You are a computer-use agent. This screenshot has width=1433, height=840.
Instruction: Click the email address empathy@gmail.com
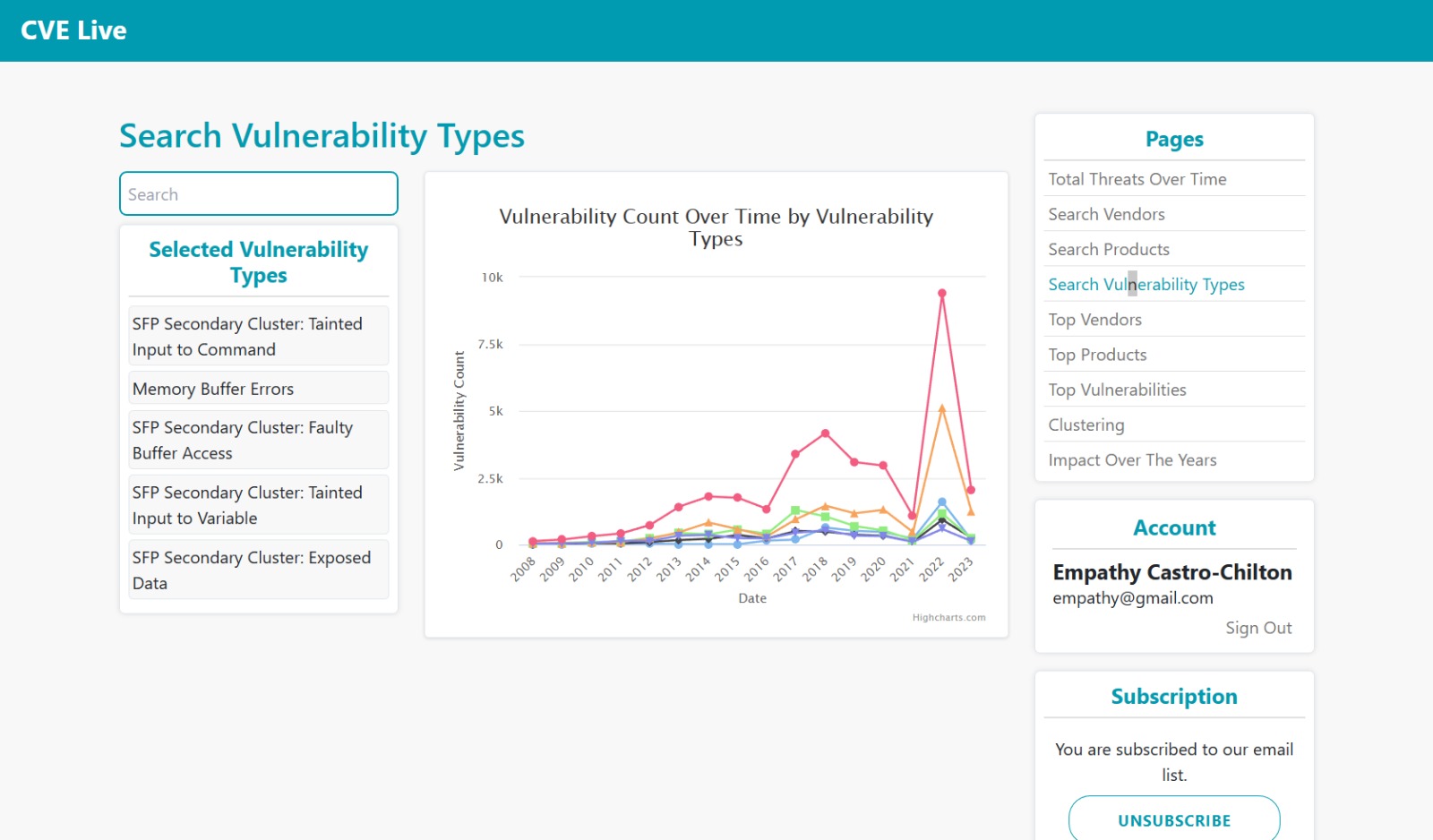pyautogui.click(x=1132, y=598)
